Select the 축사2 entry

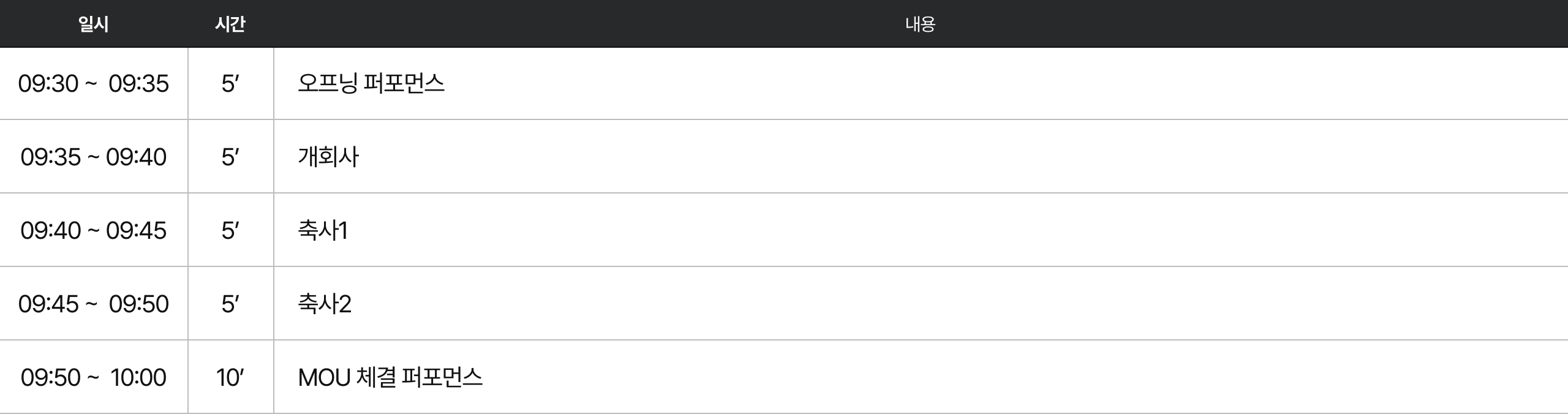[x=325, y=304]
